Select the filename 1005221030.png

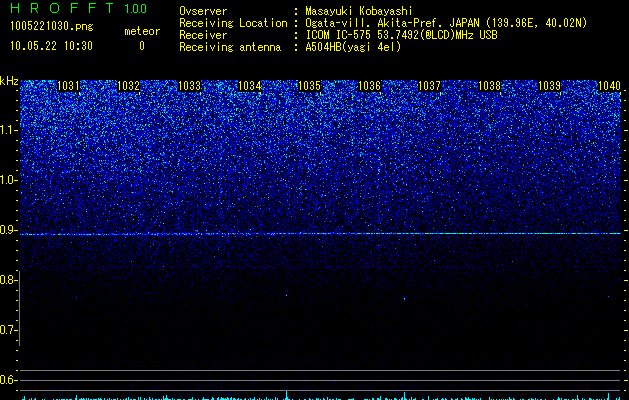point(52,26)
